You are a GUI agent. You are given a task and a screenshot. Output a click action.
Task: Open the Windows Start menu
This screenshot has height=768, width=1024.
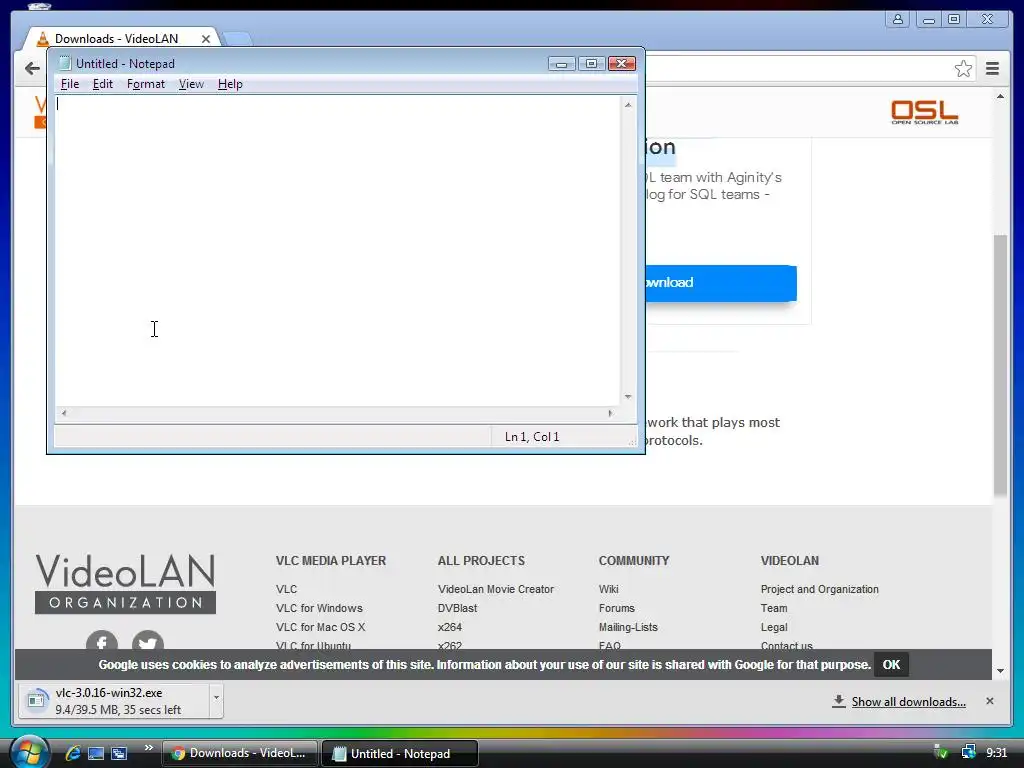coord(29,752)
